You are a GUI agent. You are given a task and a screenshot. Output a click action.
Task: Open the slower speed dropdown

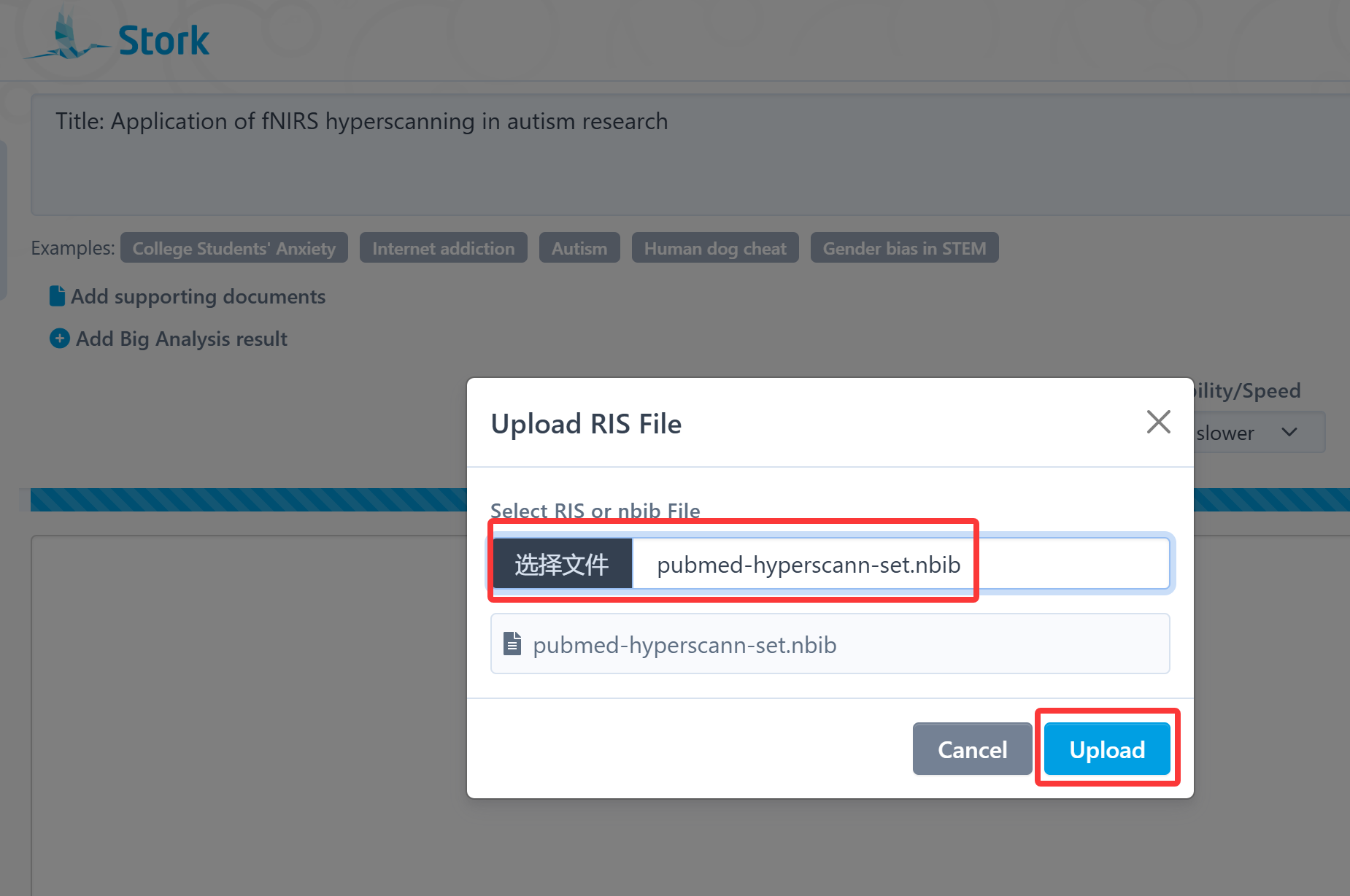(x=1255, y=433)
